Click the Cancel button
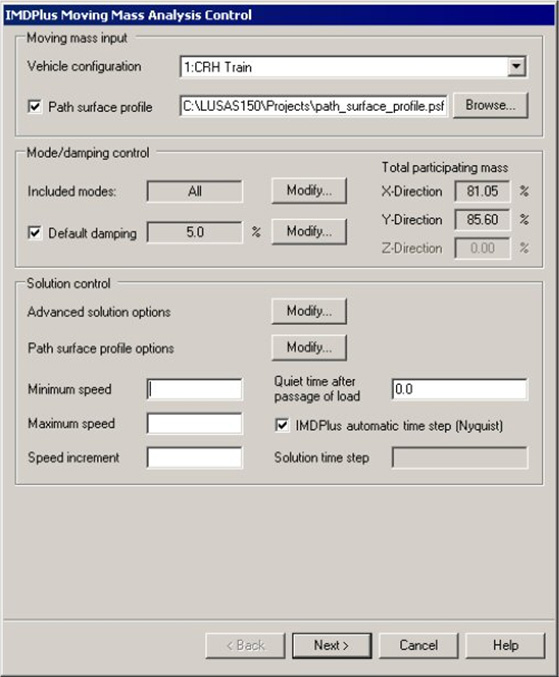The width and height of the screenshot is (559, 677). point(418,645)
